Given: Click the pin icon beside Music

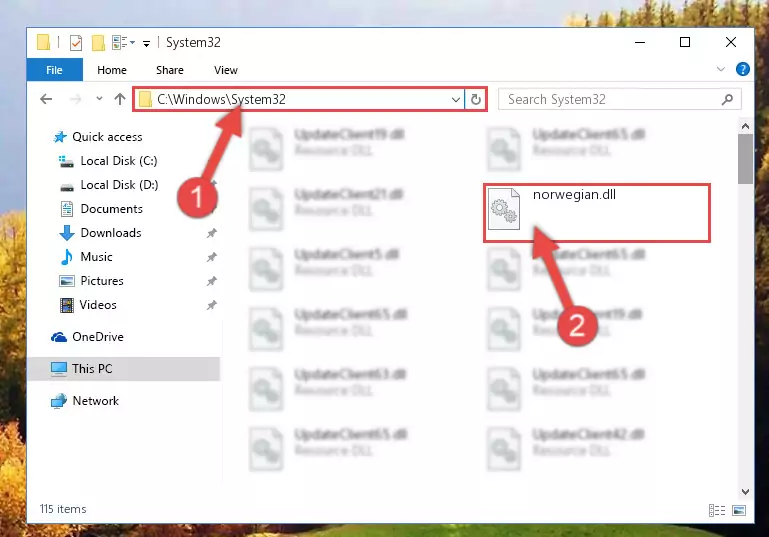Looking at the screenshot, I should coord(212,257).
